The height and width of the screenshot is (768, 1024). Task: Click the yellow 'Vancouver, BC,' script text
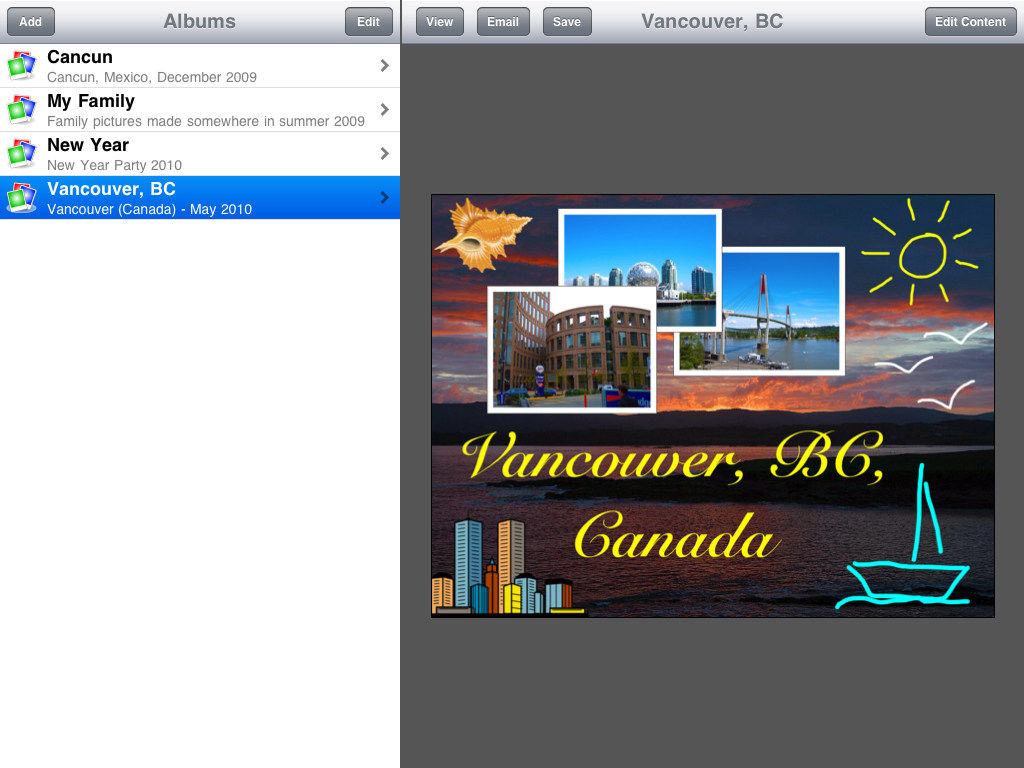point(674,457)
